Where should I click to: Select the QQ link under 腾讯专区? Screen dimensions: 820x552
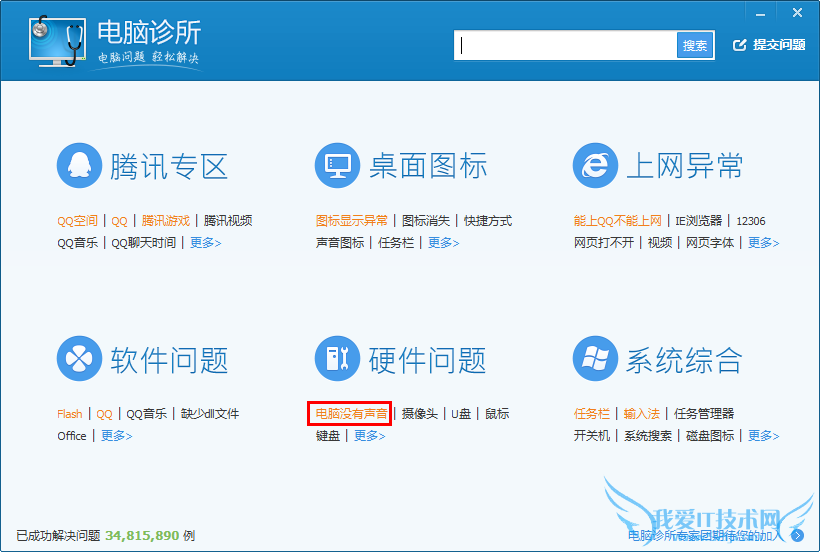tap(119, 221)
